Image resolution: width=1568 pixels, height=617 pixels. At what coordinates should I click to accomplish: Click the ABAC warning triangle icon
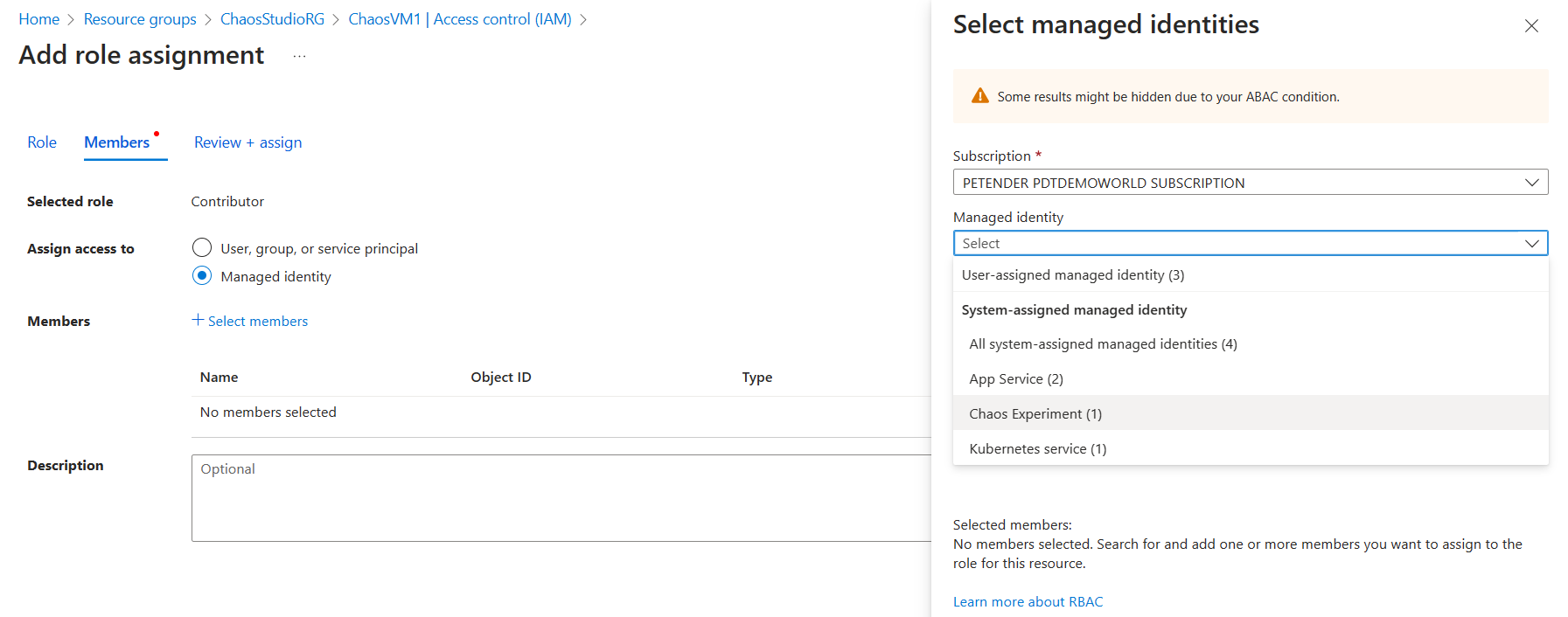979,96
